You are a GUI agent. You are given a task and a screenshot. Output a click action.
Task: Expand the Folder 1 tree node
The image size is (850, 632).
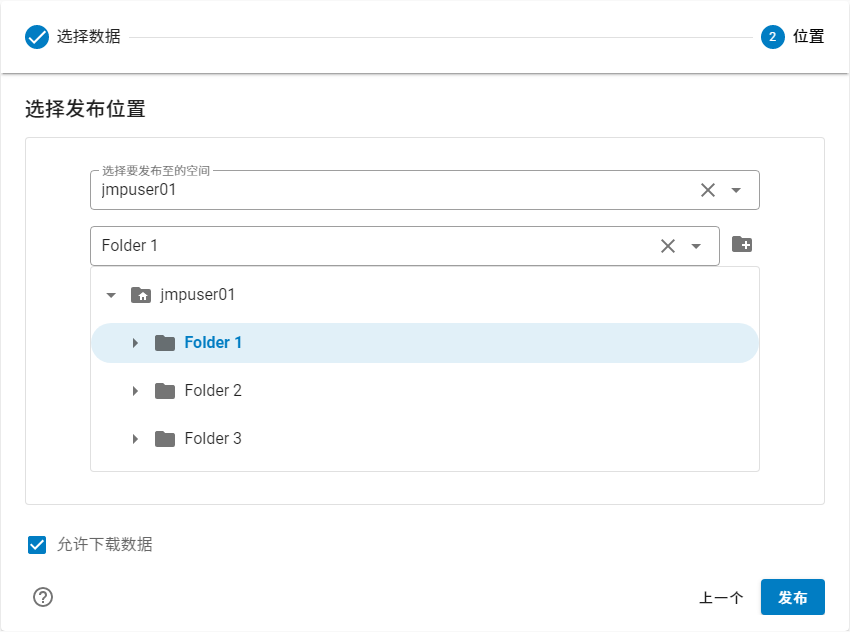(135, 342)
